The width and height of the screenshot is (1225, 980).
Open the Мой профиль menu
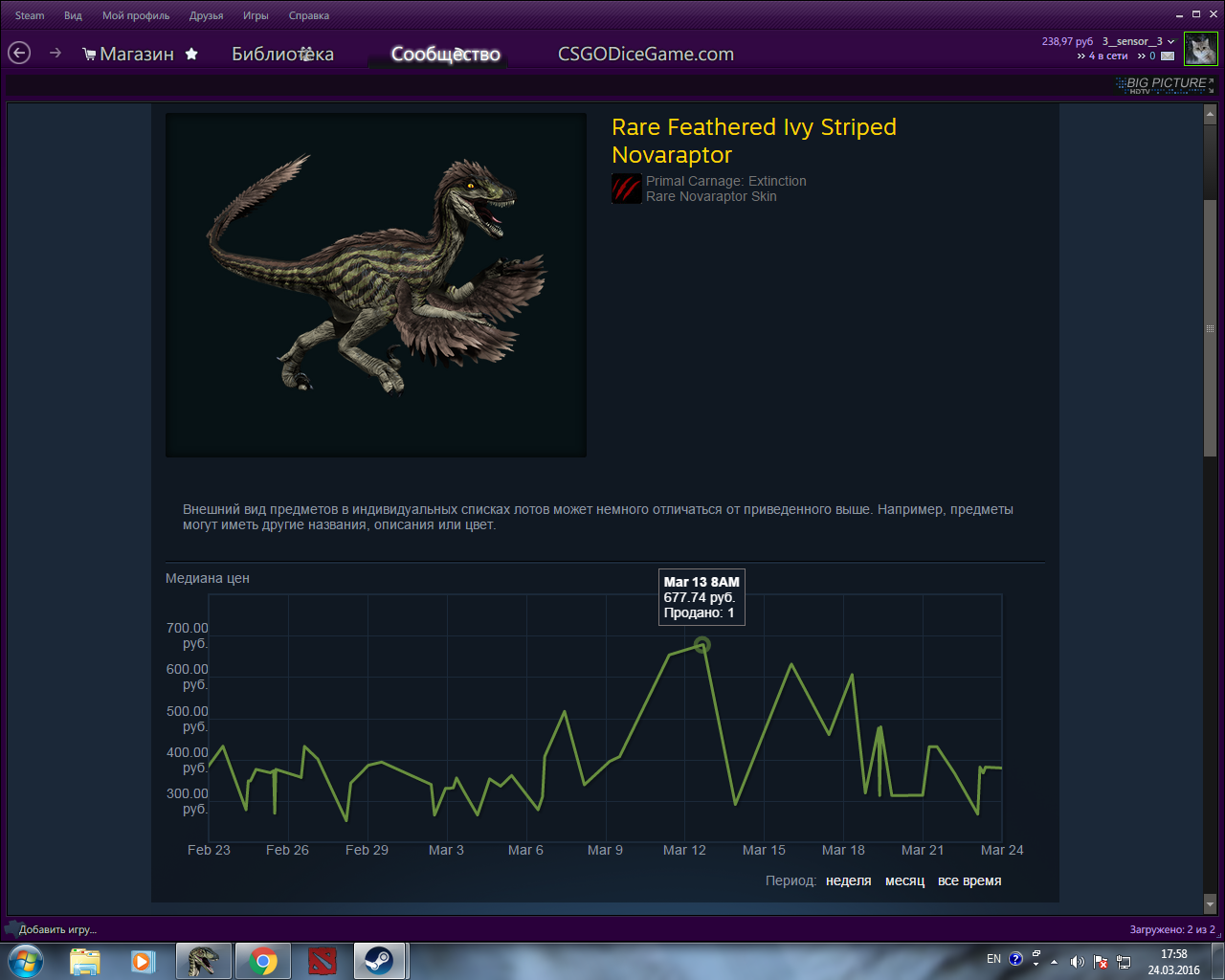136,15
